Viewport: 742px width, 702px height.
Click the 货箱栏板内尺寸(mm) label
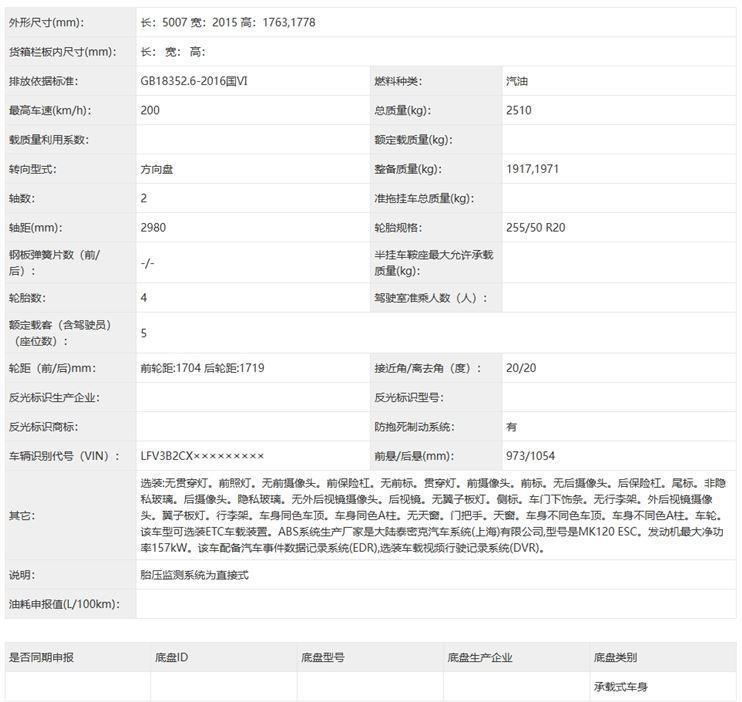(62, 52)
